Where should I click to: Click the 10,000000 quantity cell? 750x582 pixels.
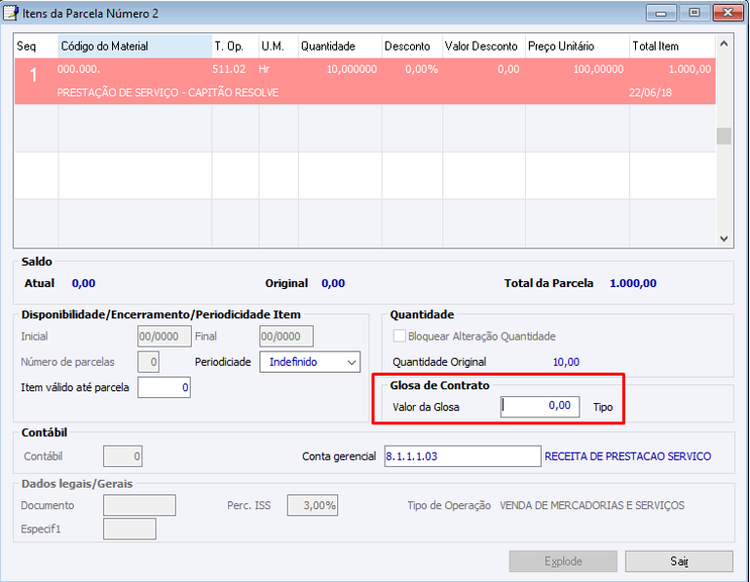(352, 69)
